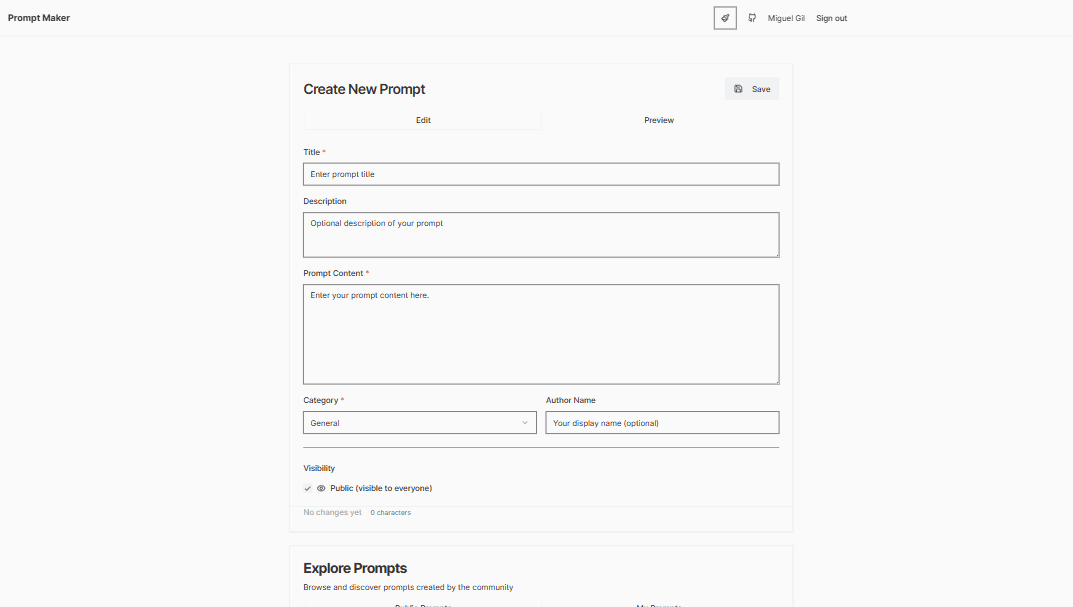The height and width of the screenshot is (607, 1073).
Task: Click the floppy disk icon on Save button
Action: coord(738,88)
